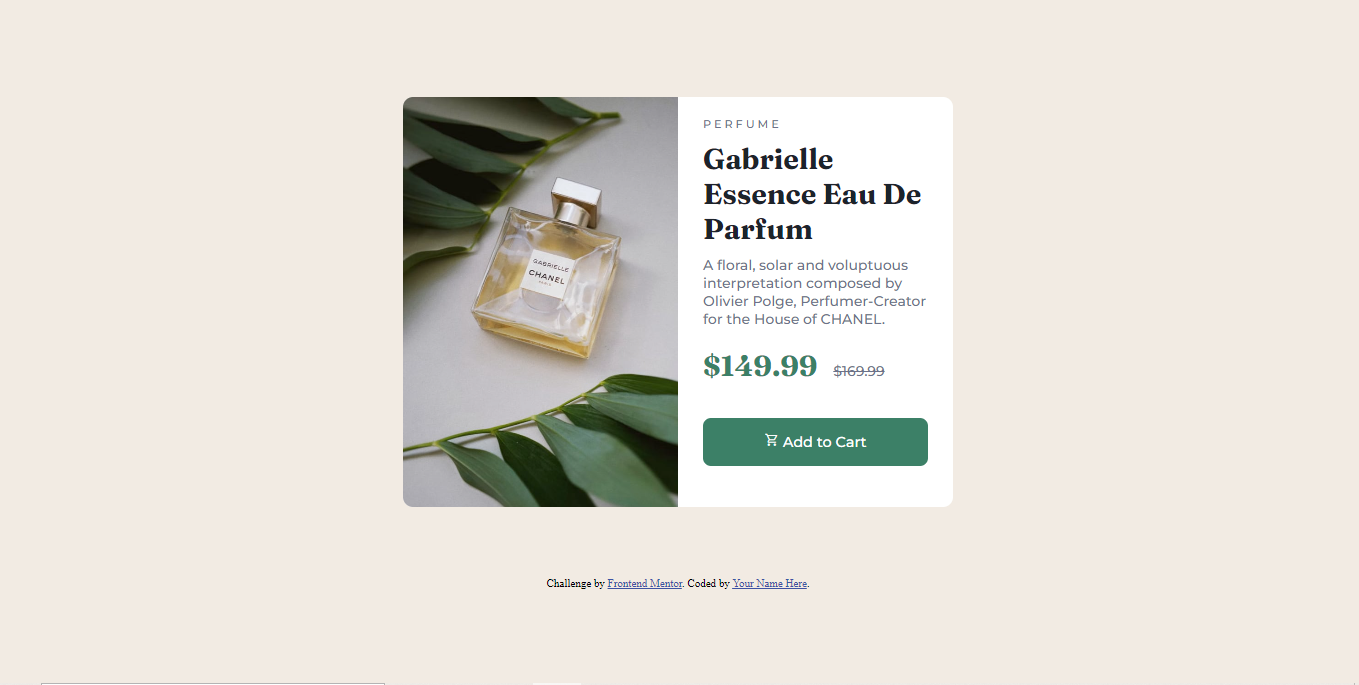
Task: Click the crossed-out $169.99 original price
Action: coord(859,371)
